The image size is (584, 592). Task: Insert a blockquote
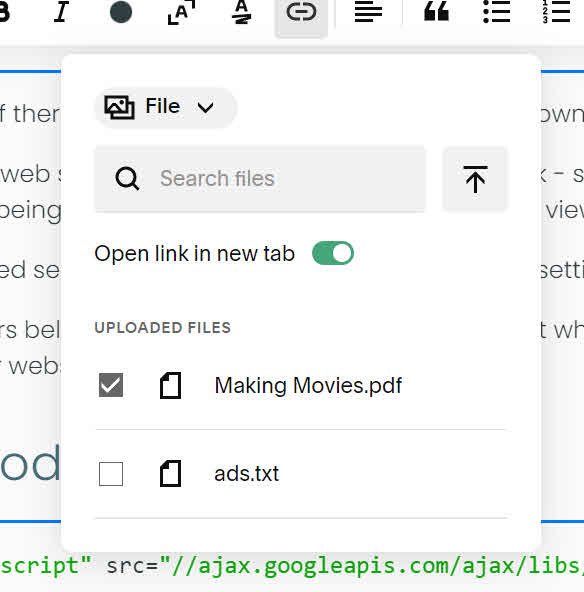(x=436, y=11)
